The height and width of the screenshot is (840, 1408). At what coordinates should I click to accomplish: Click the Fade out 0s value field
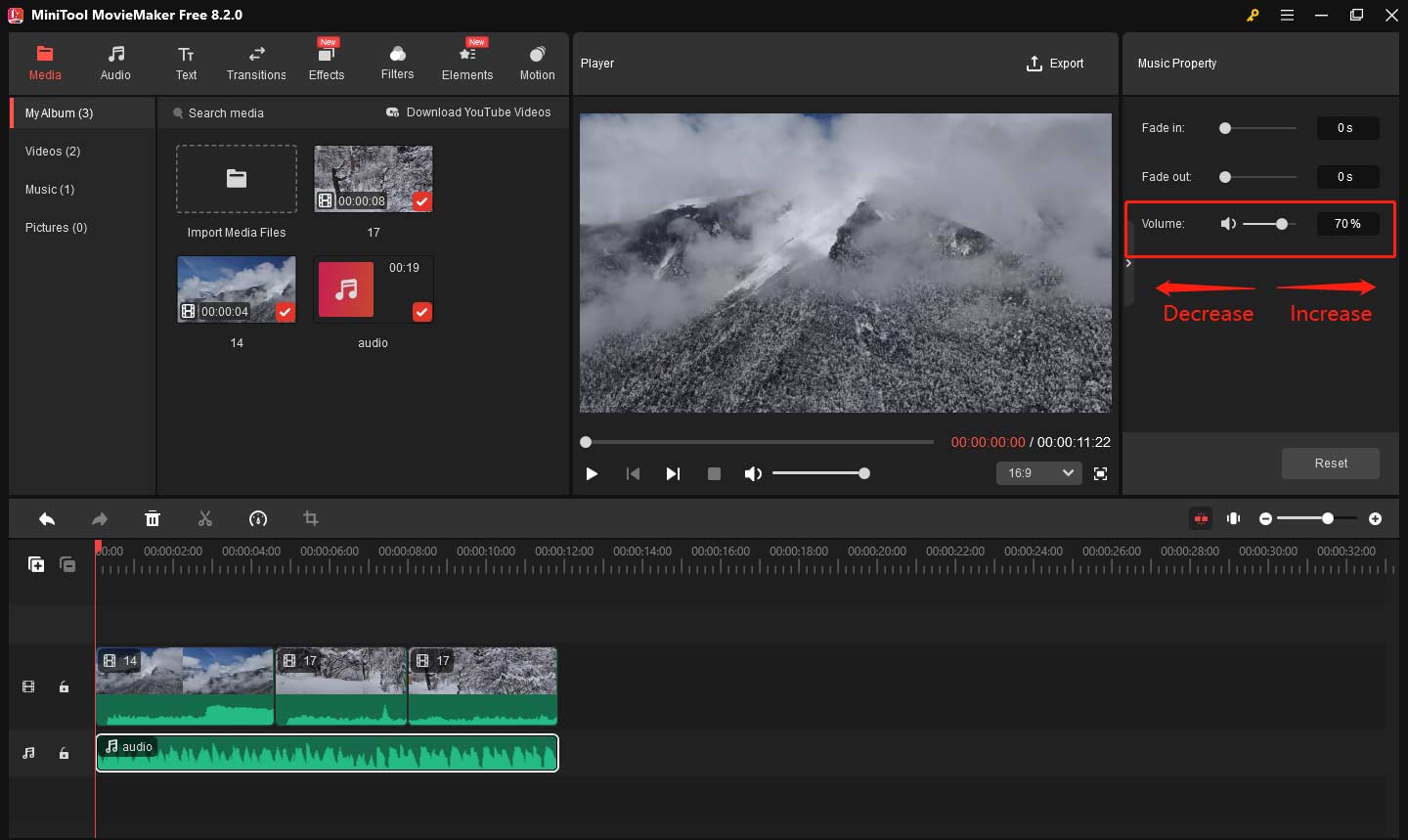[x=1347, y=177]
